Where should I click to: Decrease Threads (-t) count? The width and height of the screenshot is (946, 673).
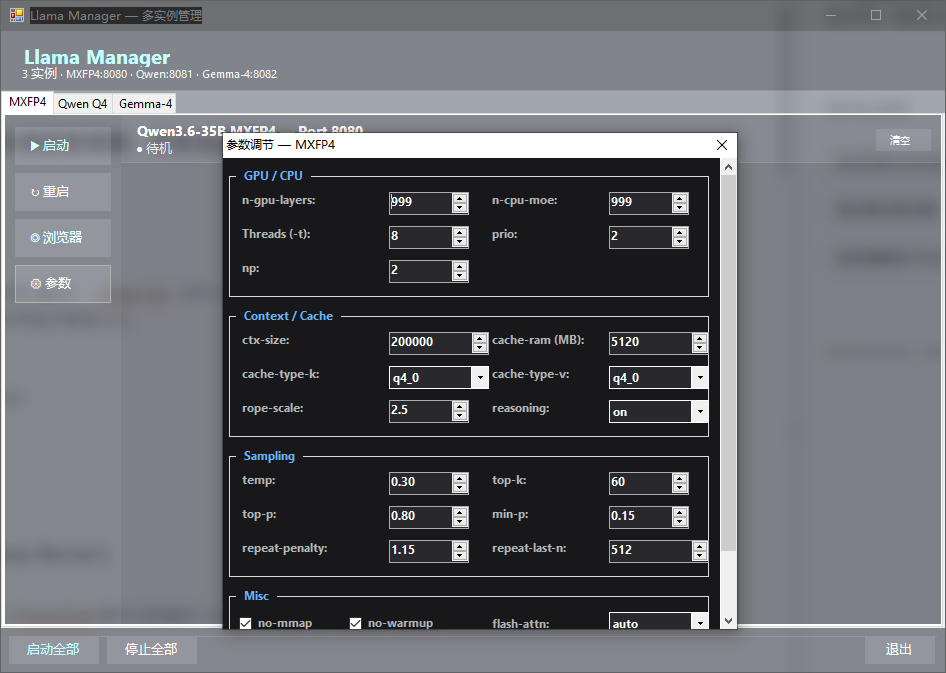[x=460, y=242]
